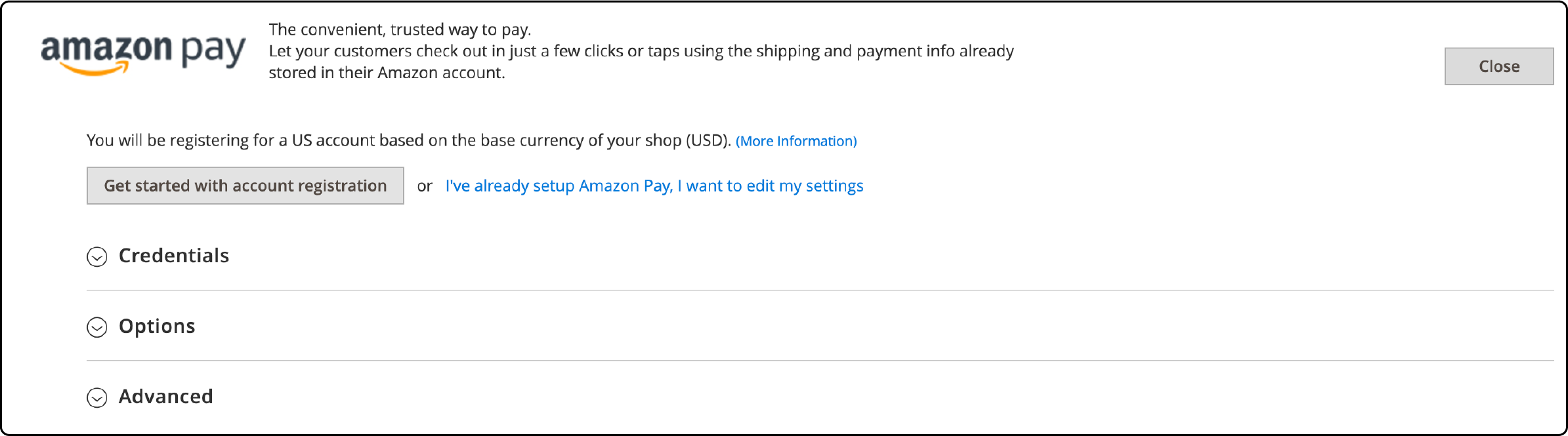Click the Close button
The height and width of the screenshot is (436, 1568).
click(x=1498, y=66)
